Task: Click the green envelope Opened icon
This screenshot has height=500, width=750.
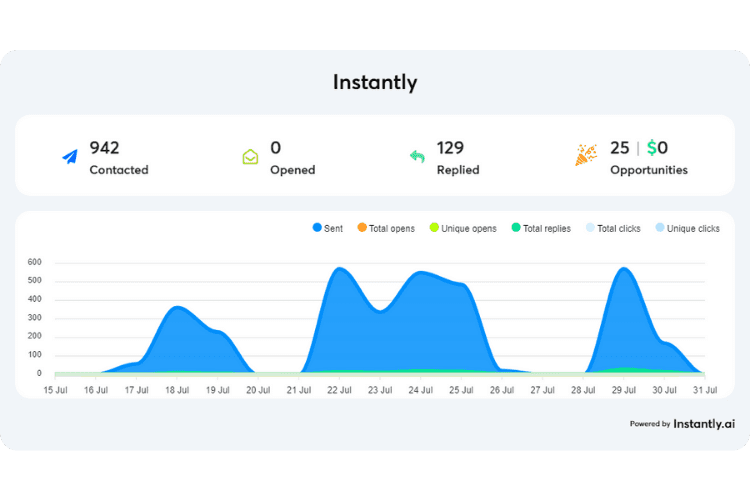Action: pyautogui.click(x=250, y=157)
